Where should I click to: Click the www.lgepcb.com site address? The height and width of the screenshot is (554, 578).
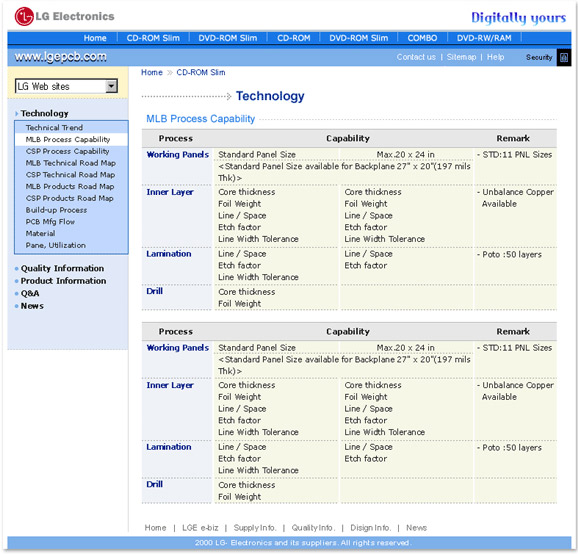click(x=60, y=57)
